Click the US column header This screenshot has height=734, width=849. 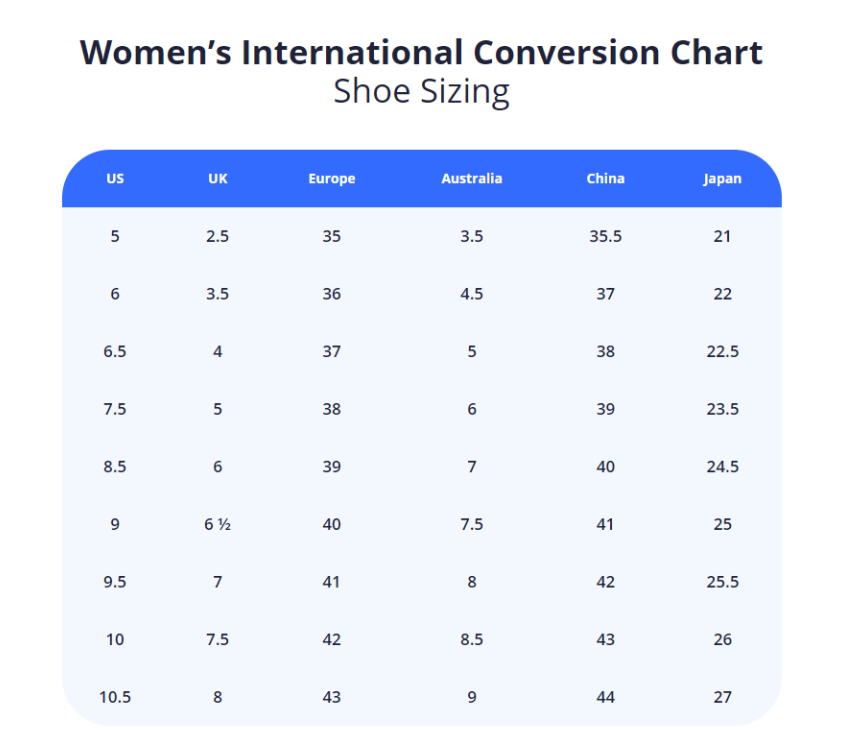click(115, 179)
